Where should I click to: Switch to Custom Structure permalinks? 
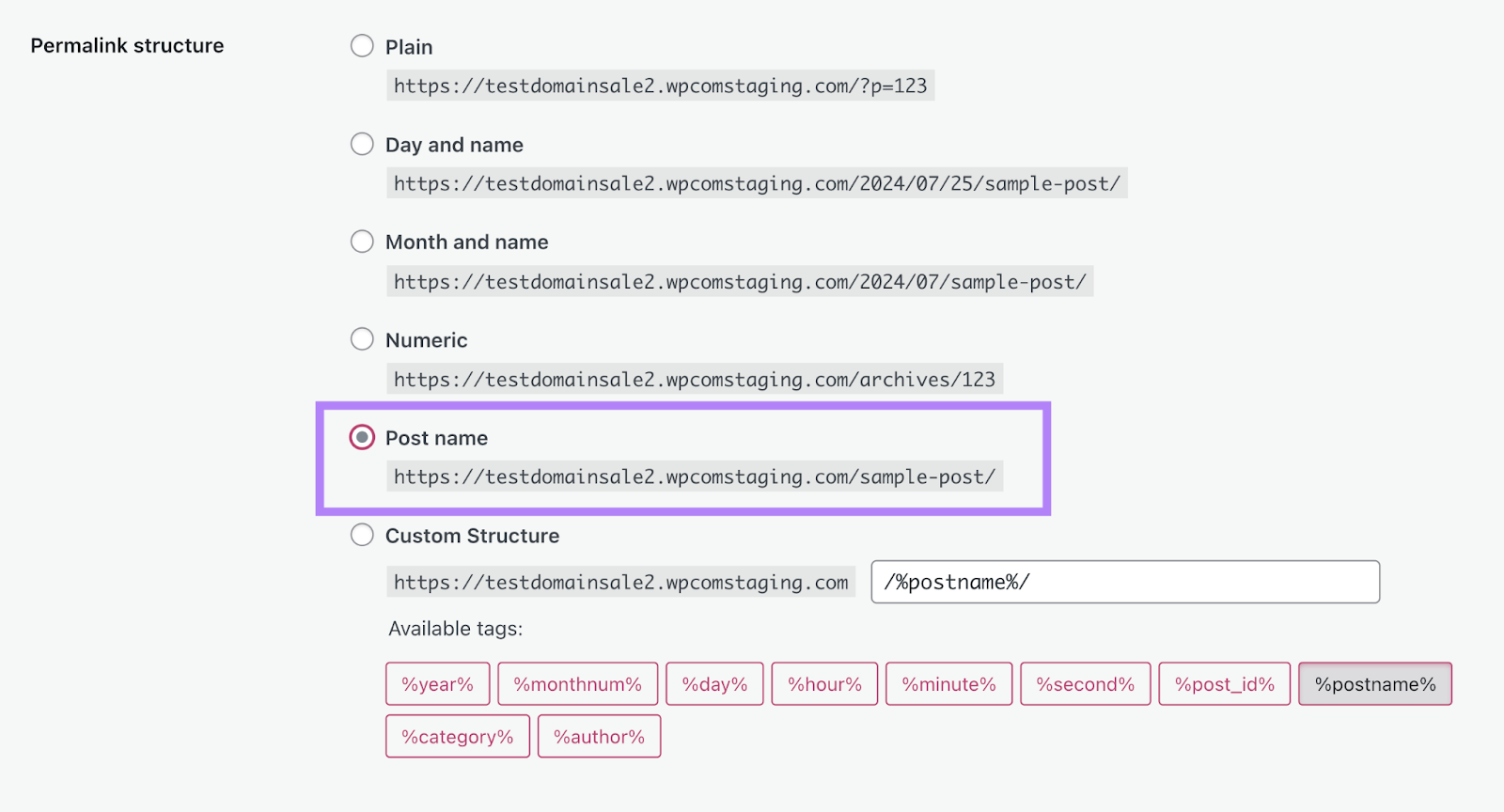pos(362,534)
